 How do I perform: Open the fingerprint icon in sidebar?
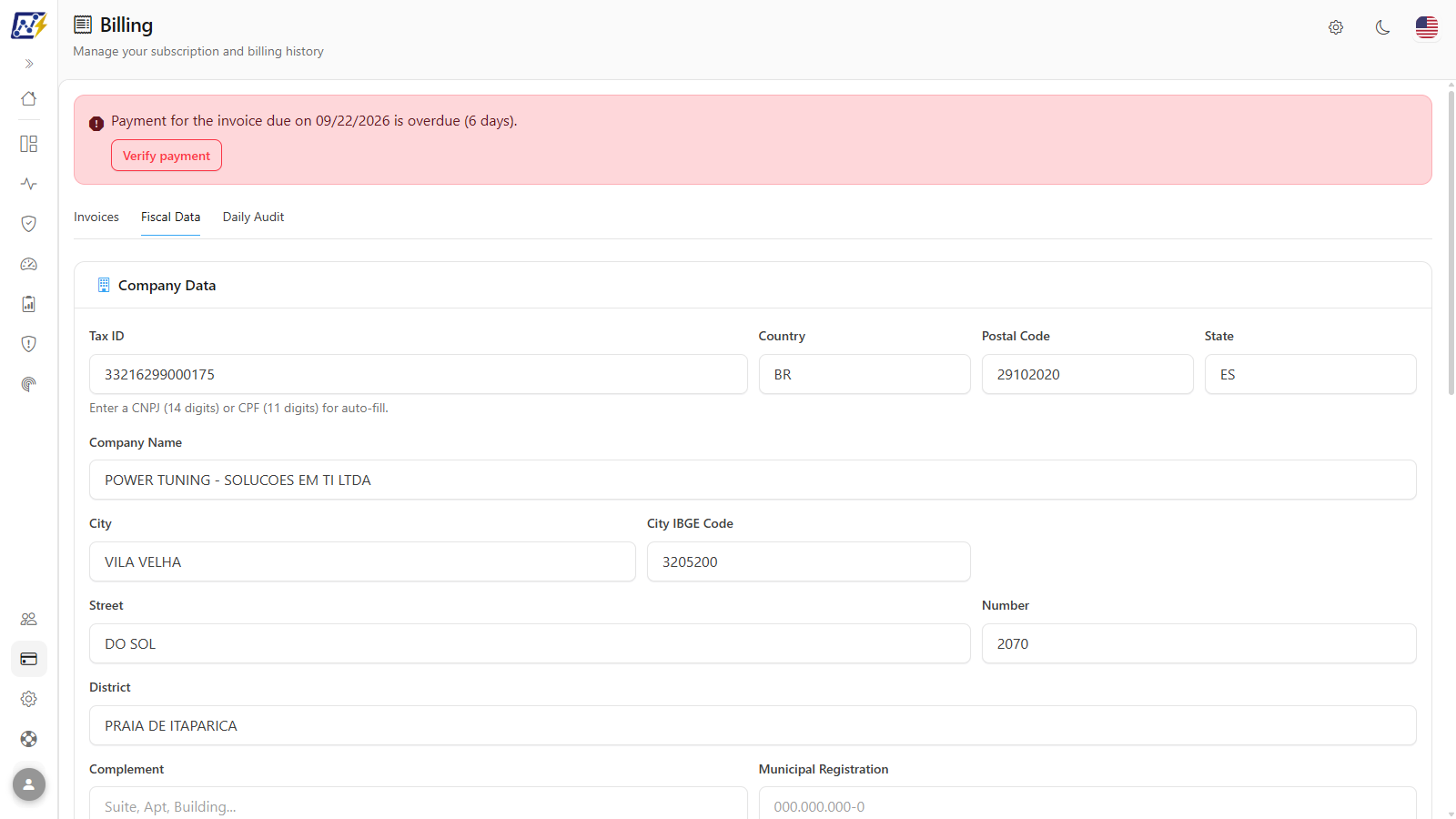(29, 384)
